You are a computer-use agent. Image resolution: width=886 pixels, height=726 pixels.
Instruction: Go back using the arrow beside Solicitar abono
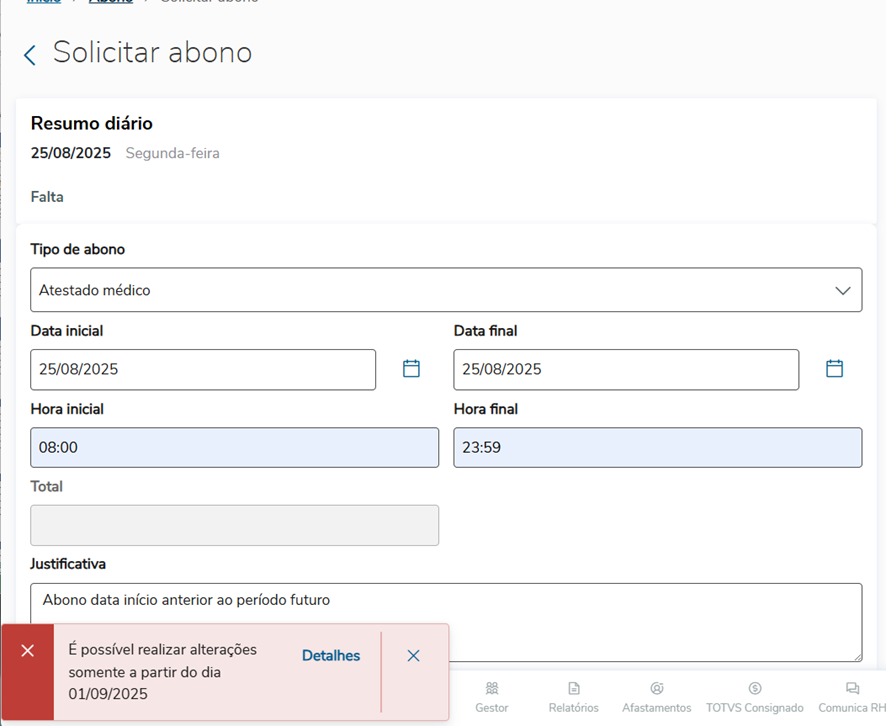coord(30,55)
